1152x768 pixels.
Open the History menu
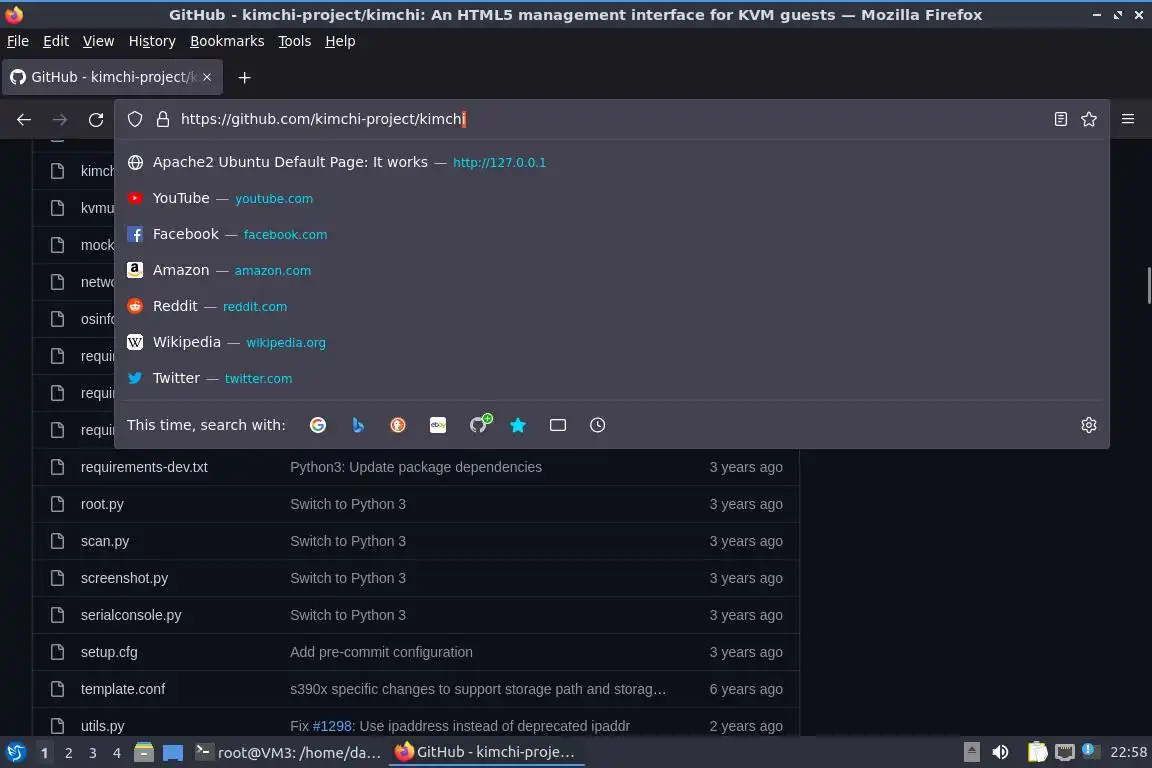click(152, 41)
